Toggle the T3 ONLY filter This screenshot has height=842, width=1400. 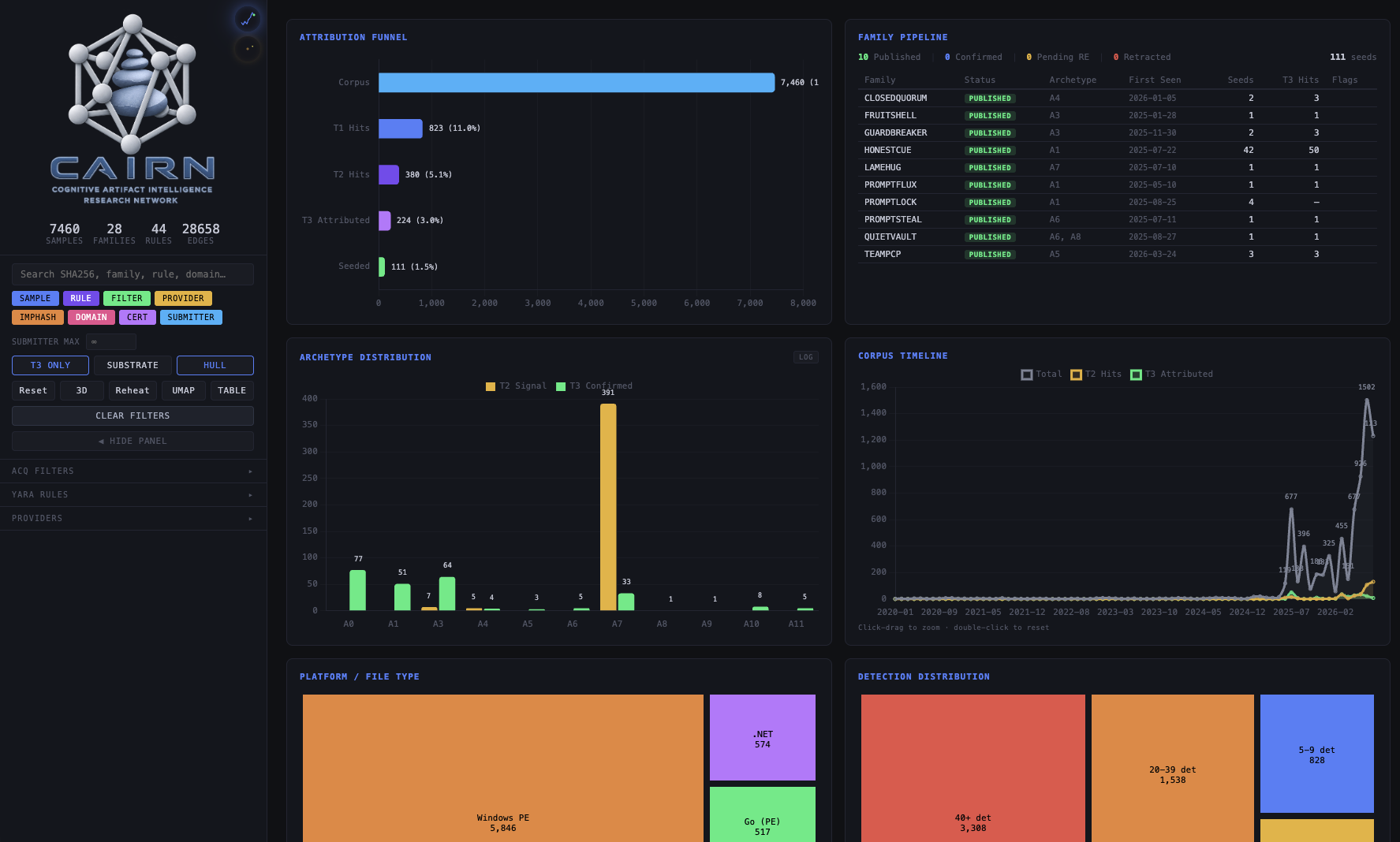[50, 366]
